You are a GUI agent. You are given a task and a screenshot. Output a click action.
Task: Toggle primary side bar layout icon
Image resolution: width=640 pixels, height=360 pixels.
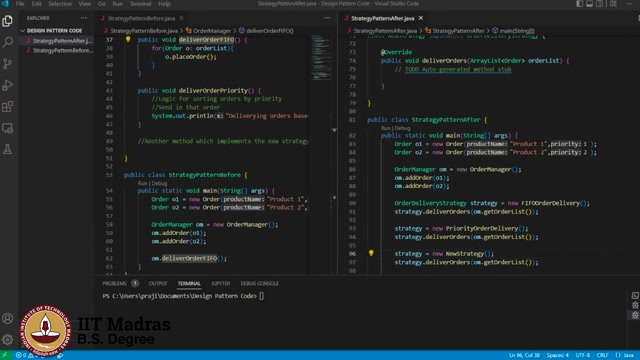580,4
